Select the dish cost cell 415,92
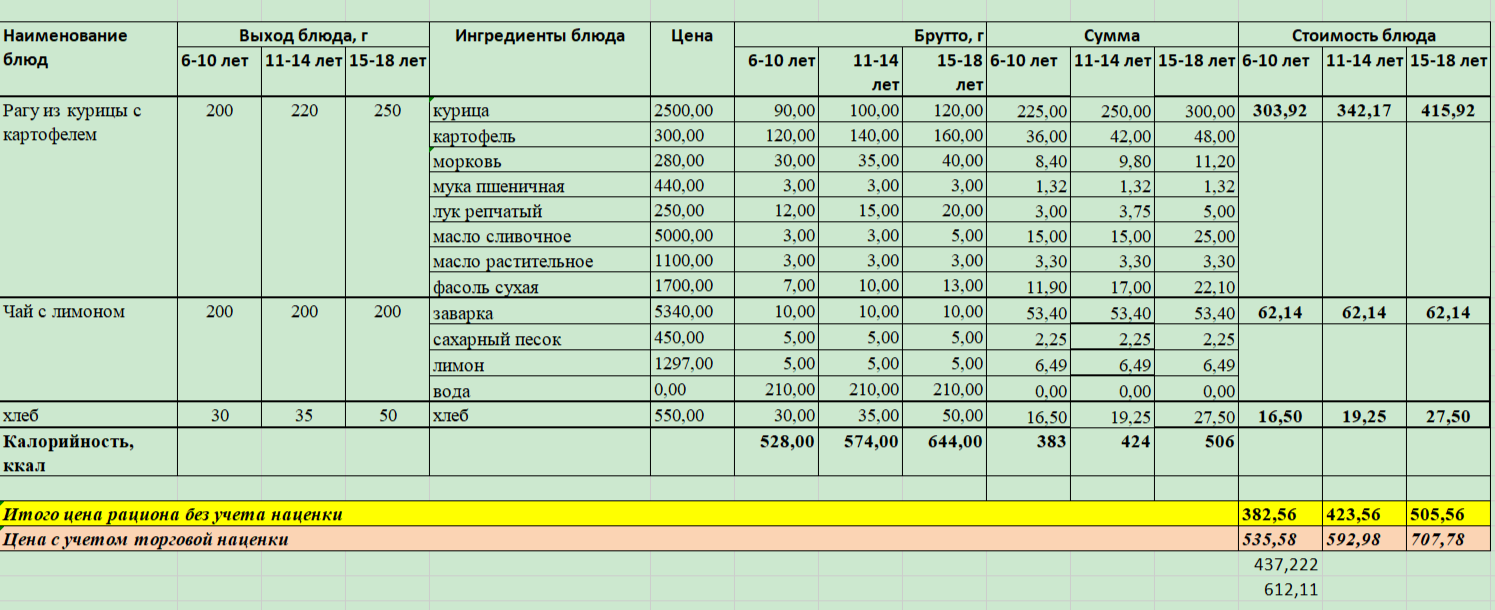Screen dimensions: 1495x610 pos(1447,111)
